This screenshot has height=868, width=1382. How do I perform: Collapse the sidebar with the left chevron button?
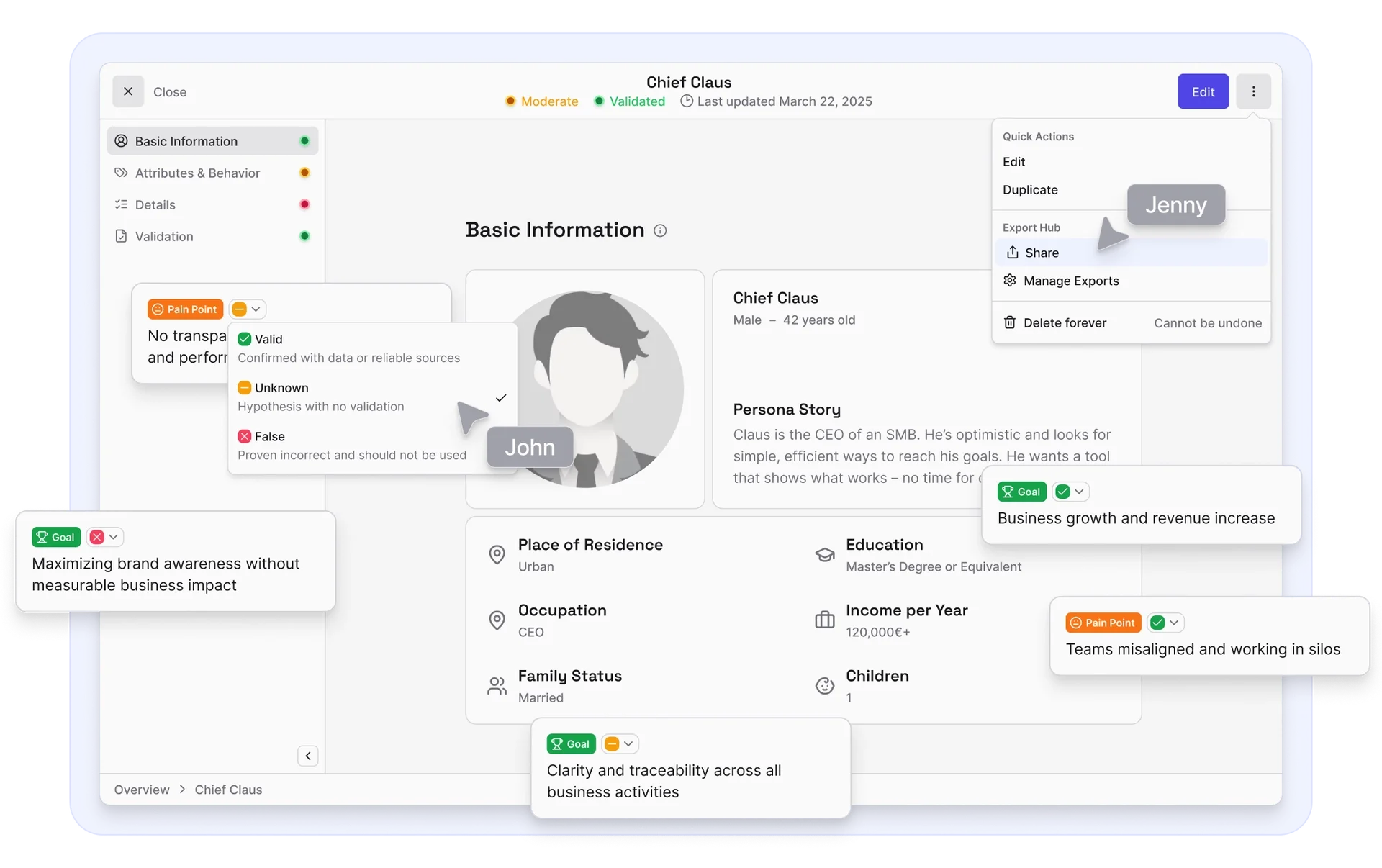pyautogui.click(x=307, y=756)
